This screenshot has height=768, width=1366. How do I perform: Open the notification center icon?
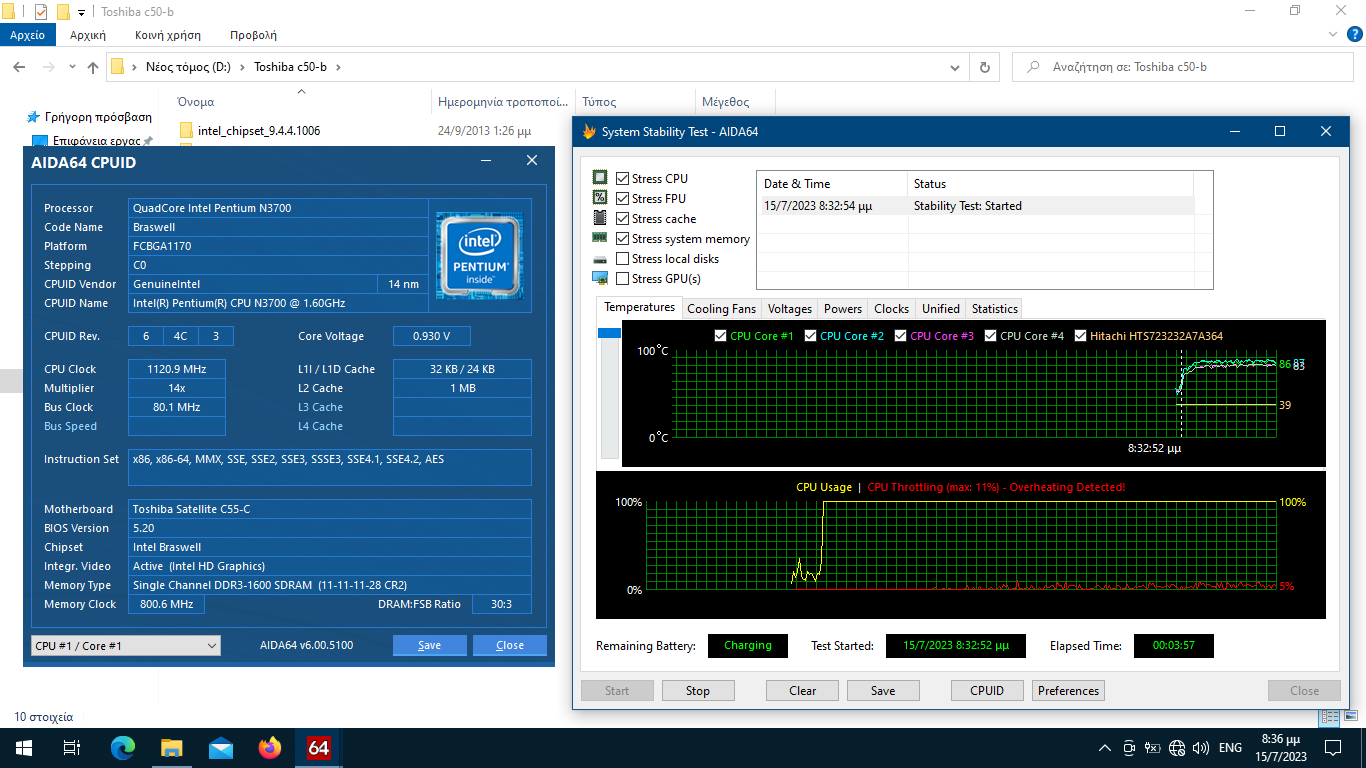point(1332,748)
